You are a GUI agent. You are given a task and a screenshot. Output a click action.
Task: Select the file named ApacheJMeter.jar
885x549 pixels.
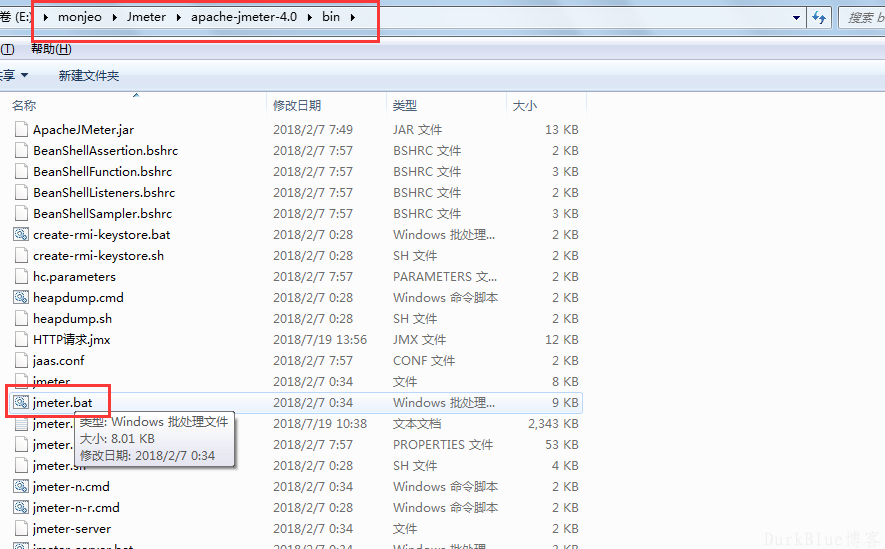pyautogui.click(x=84, y=130)
